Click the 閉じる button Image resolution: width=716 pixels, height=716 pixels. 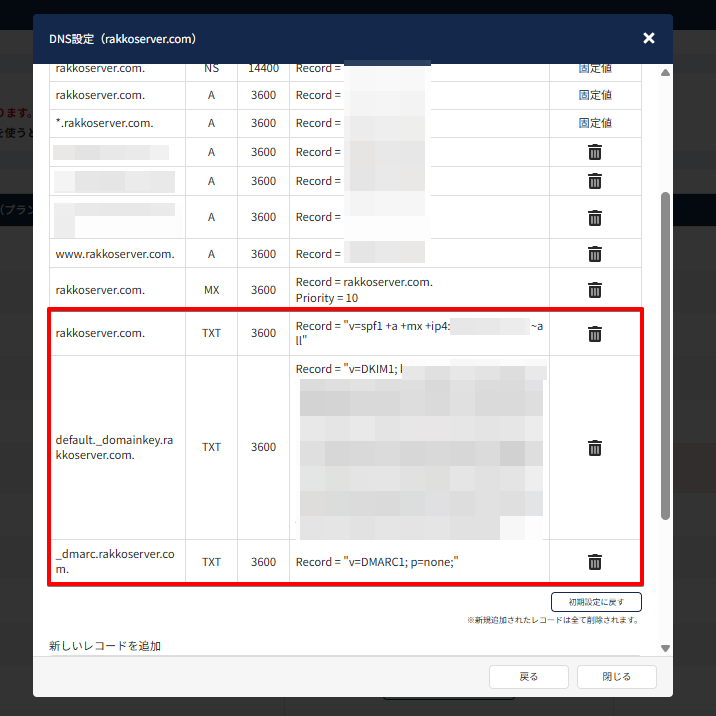tap(617, 677)
